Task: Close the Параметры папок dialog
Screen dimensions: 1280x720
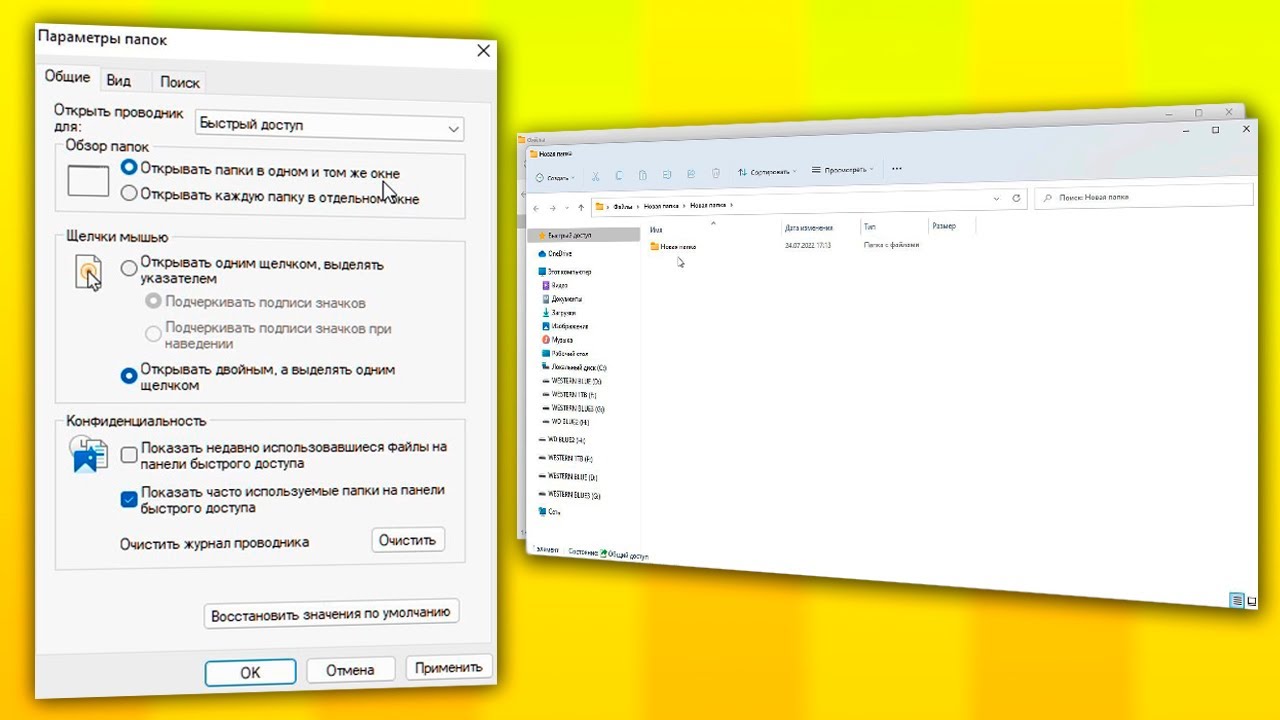Action: point(484,51)
